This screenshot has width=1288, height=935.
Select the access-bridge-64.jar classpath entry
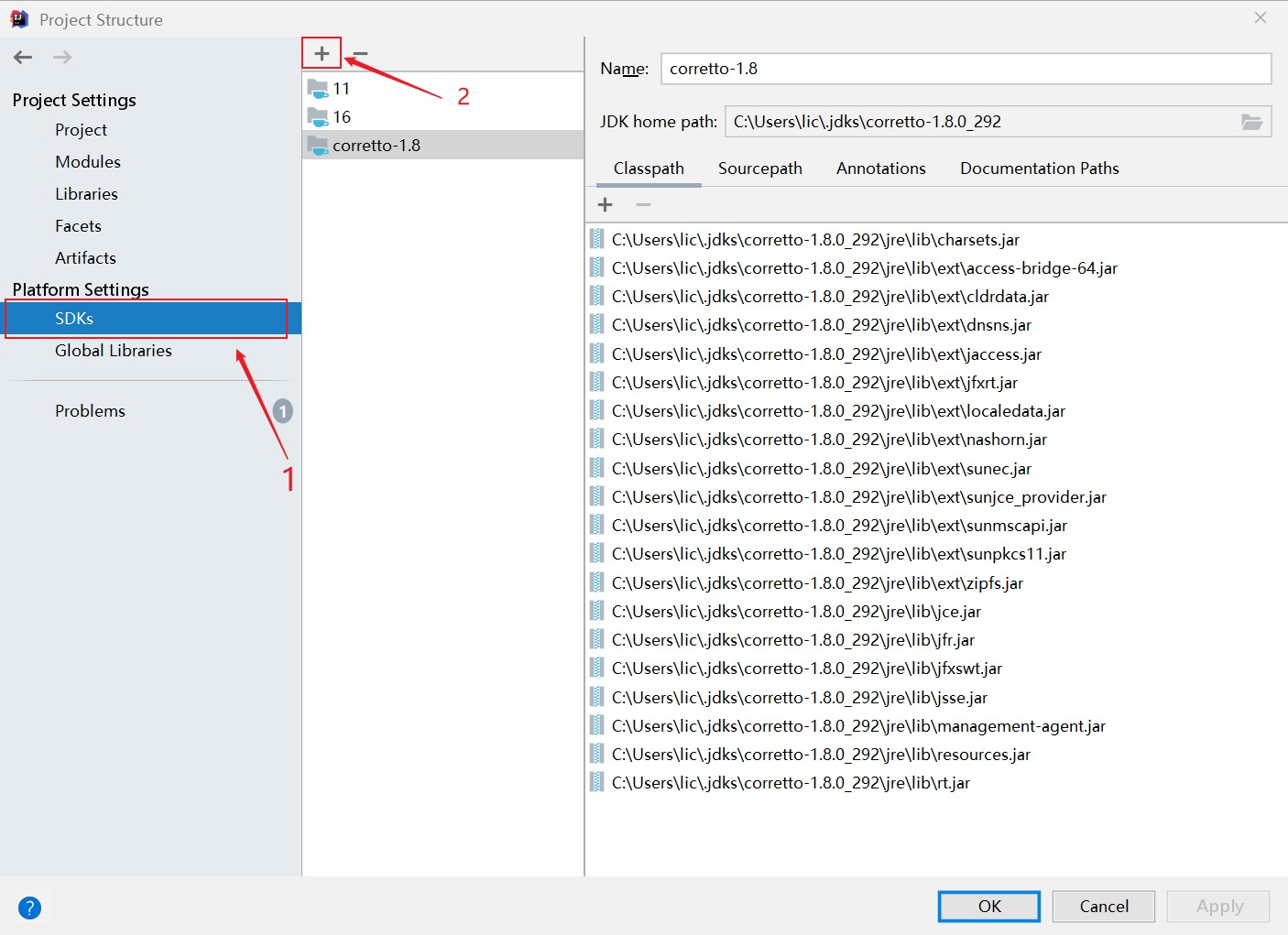[936, 268]
